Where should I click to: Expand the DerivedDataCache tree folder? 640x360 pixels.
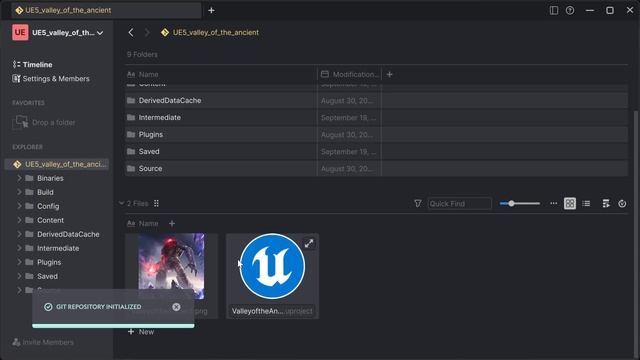[19, 234]
